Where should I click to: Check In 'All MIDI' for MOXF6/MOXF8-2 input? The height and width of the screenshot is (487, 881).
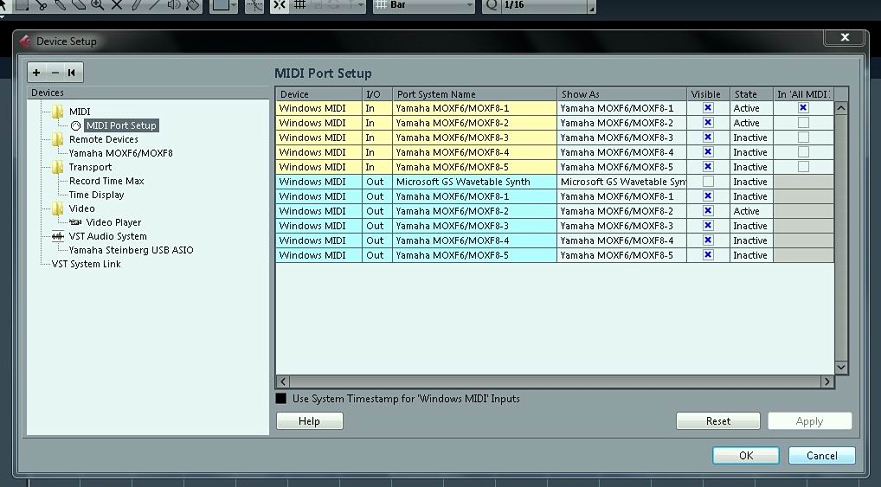click(803, 122)
